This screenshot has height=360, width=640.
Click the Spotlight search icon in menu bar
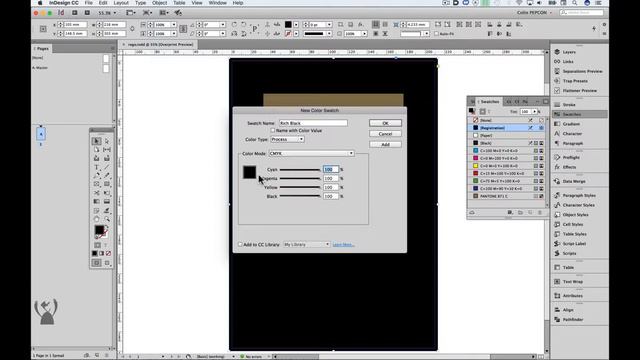click(575, 3)
